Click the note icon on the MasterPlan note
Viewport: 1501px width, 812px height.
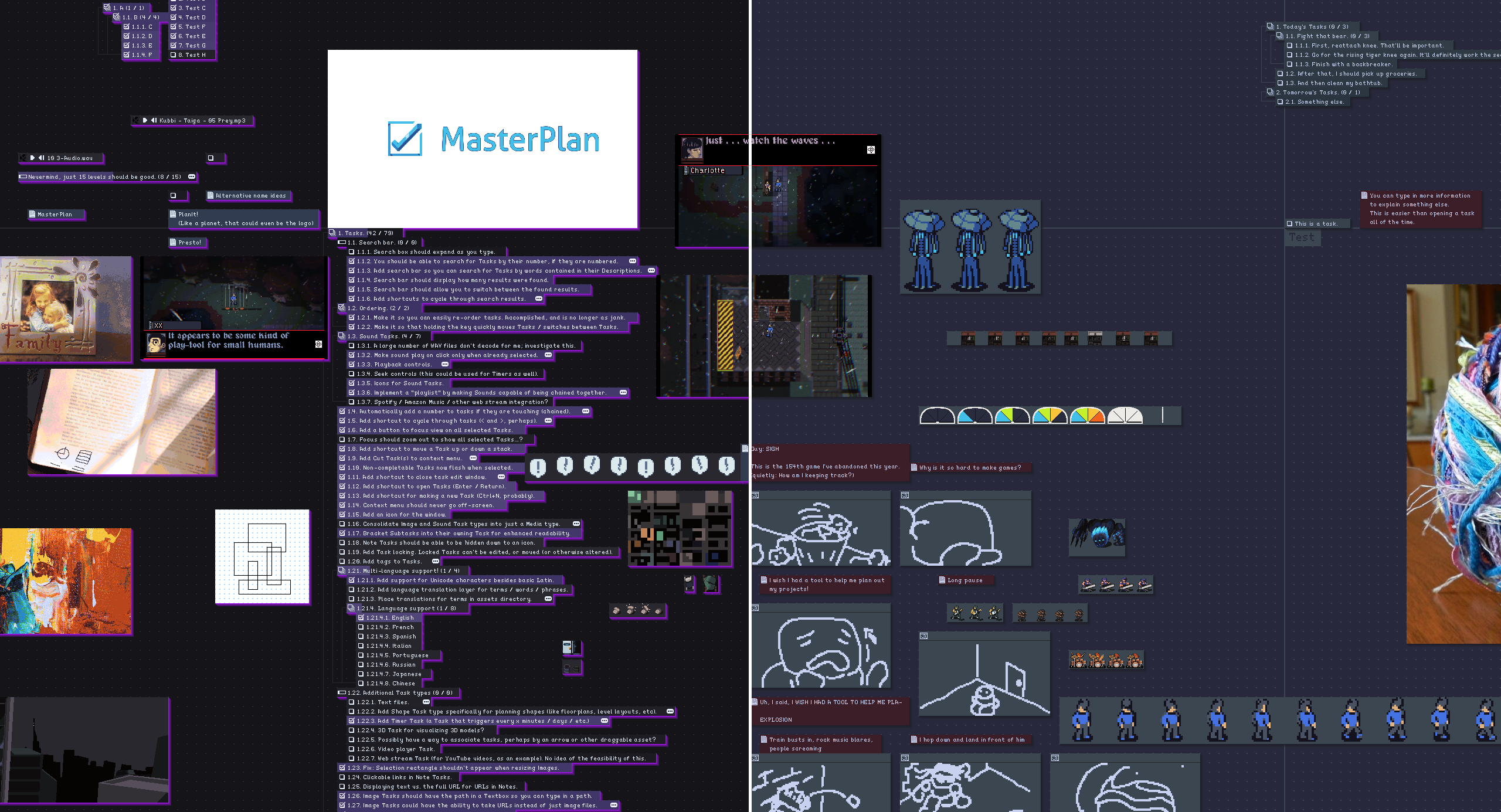[32, 214]
